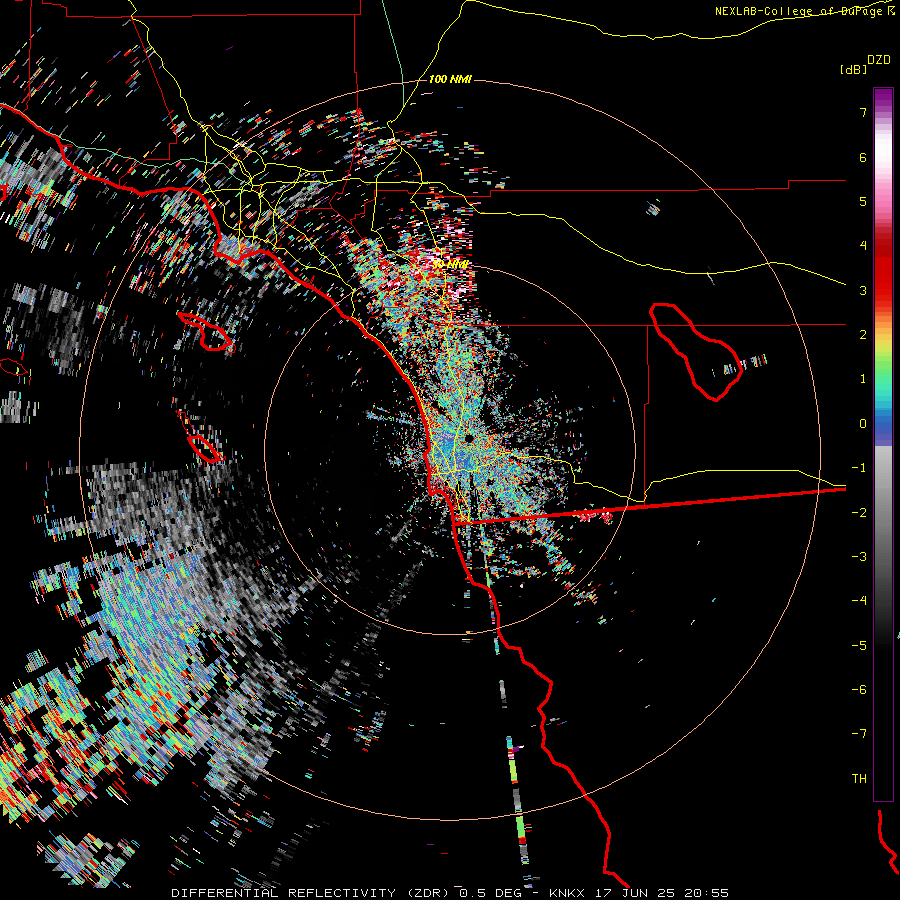The height and width of the screenshot is (900, 900).
Task: Click the -6 tick label on scale
Action: [x=859, y=690]
